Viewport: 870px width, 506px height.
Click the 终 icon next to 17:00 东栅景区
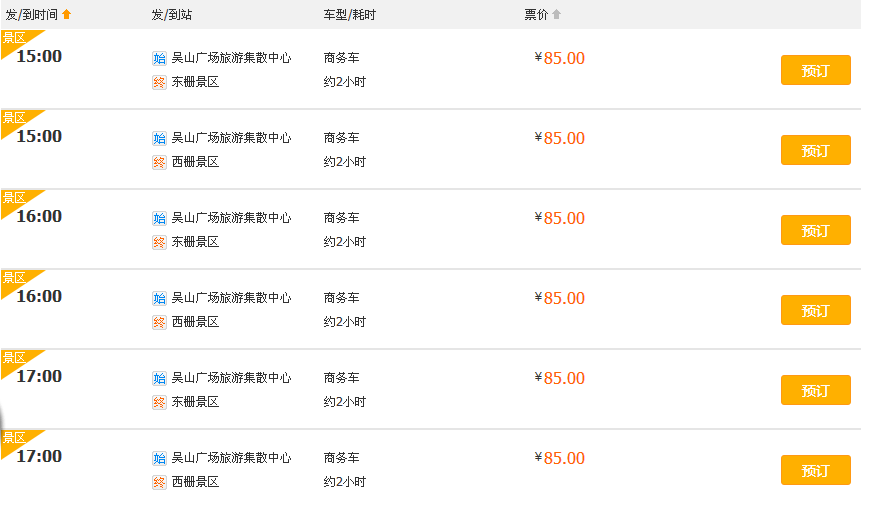[159, 402]
